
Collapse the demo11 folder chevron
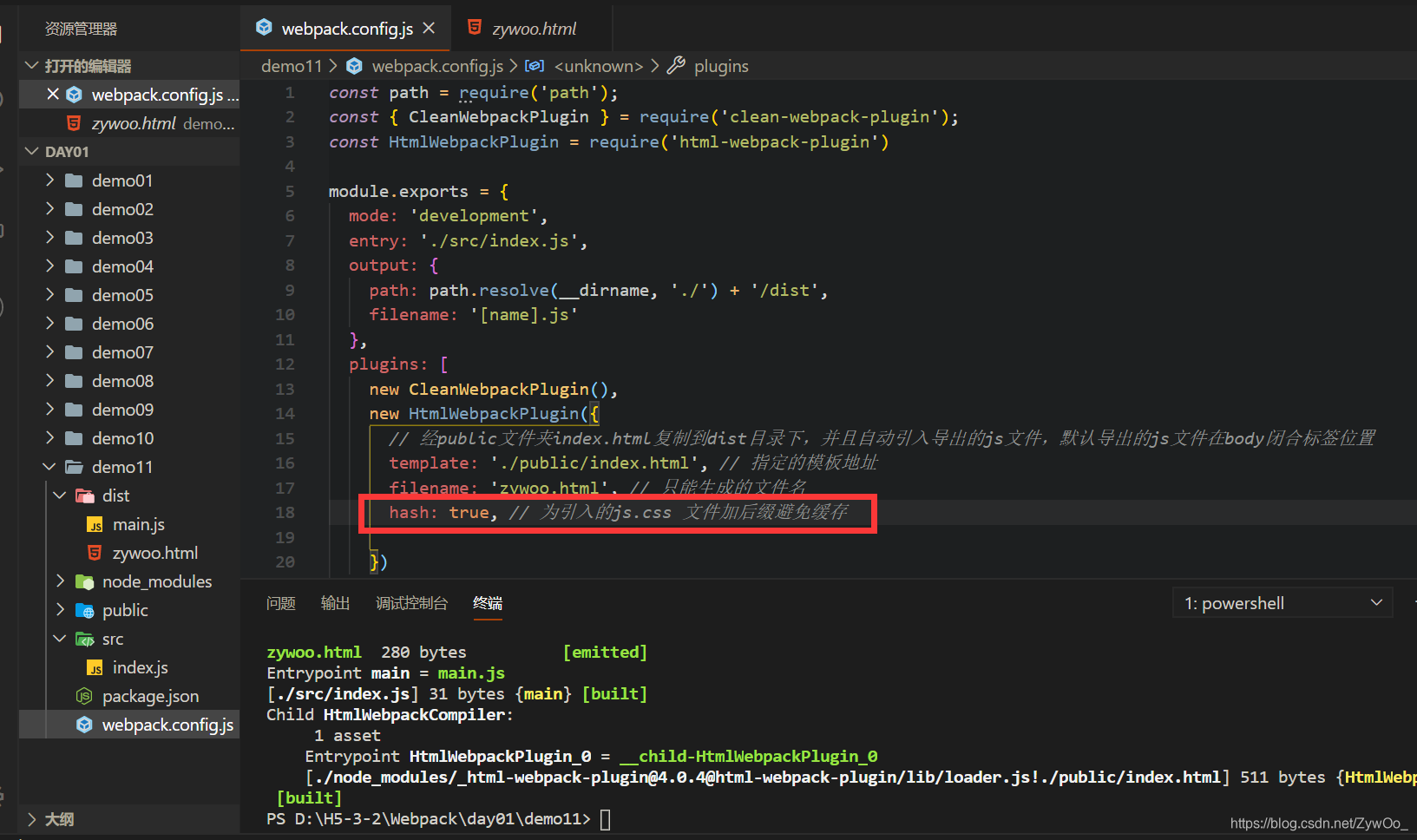click(49, 467)
